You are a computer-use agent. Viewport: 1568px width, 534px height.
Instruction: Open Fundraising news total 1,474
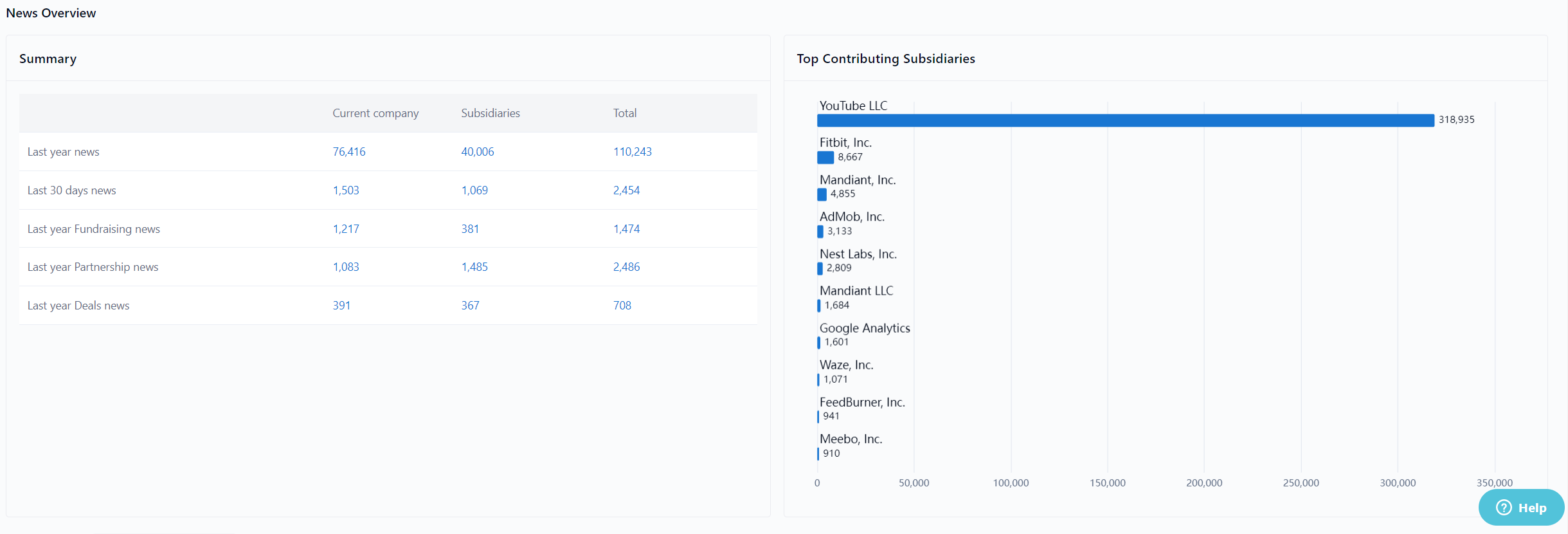click(x=626, y=229)
